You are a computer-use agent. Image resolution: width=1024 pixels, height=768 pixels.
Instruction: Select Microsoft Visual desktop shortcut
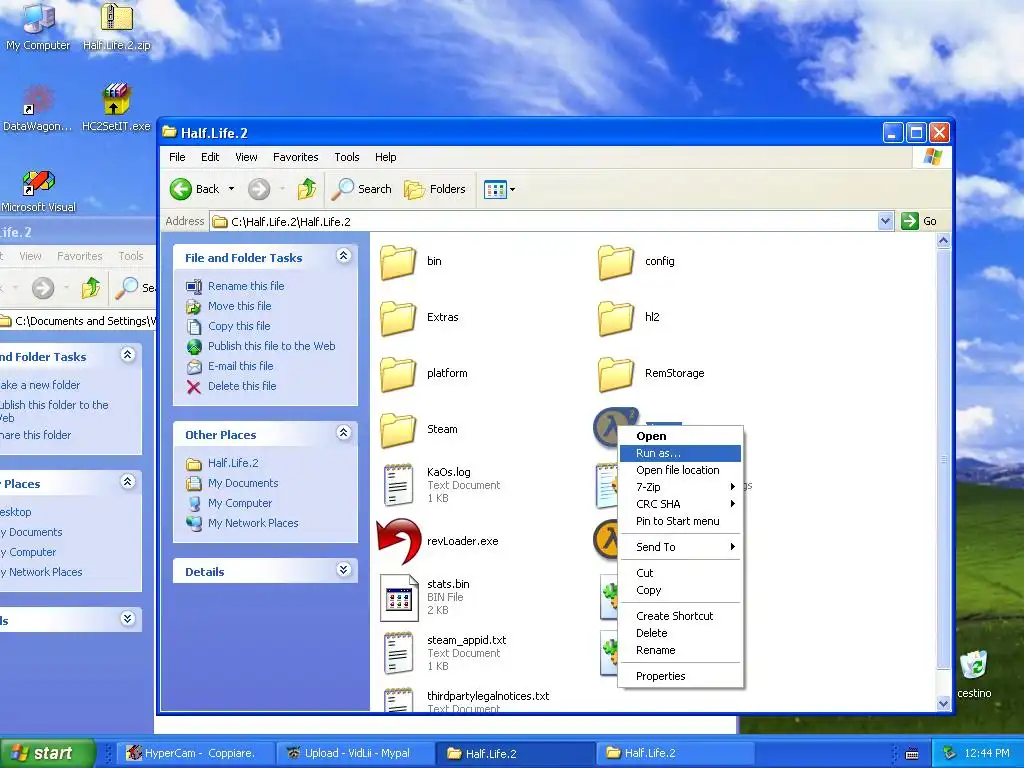tap(39, 191)
